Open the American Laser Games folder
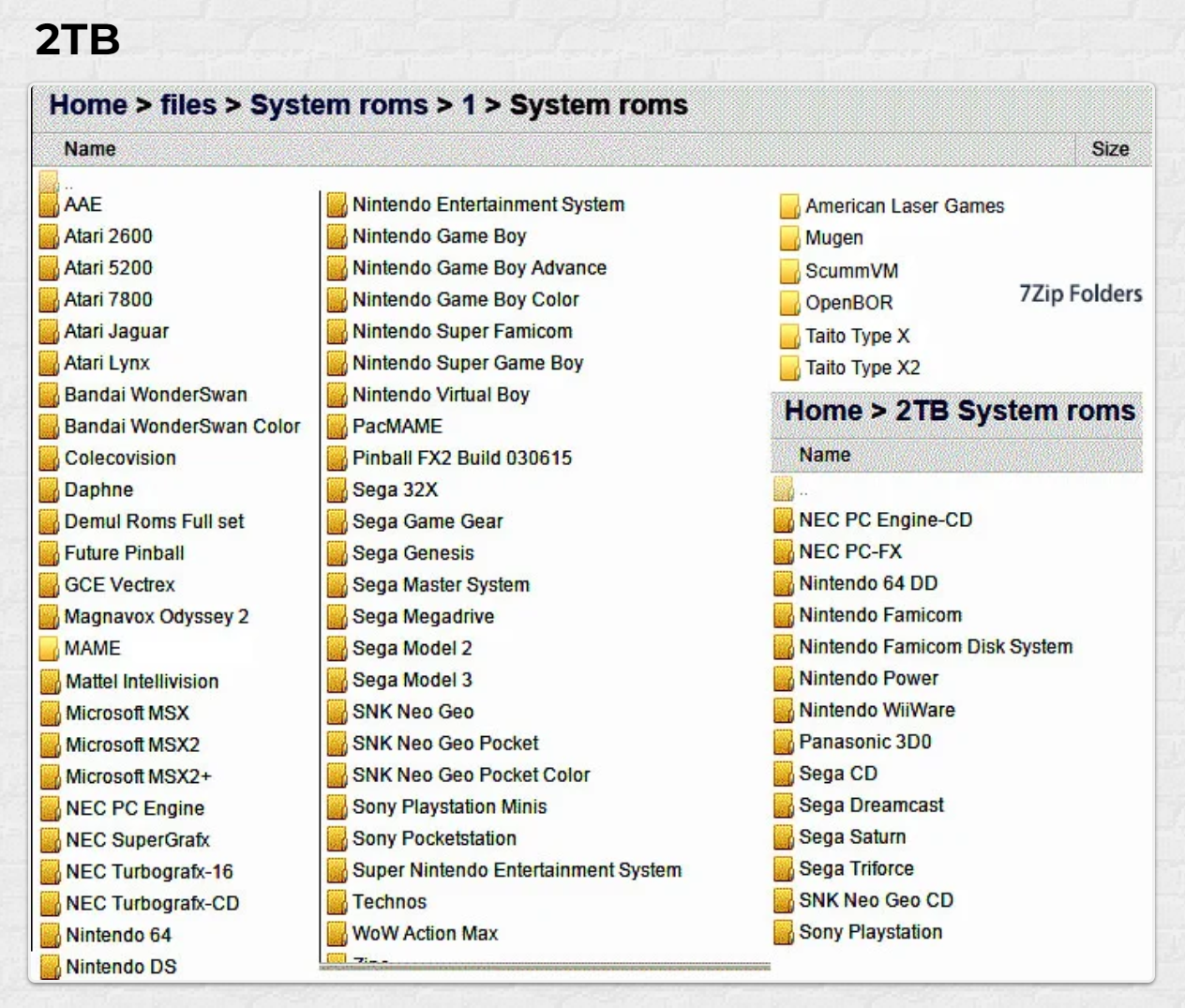The height and width of the screenshot is (1008, 1185). click(x=904, y=206)
